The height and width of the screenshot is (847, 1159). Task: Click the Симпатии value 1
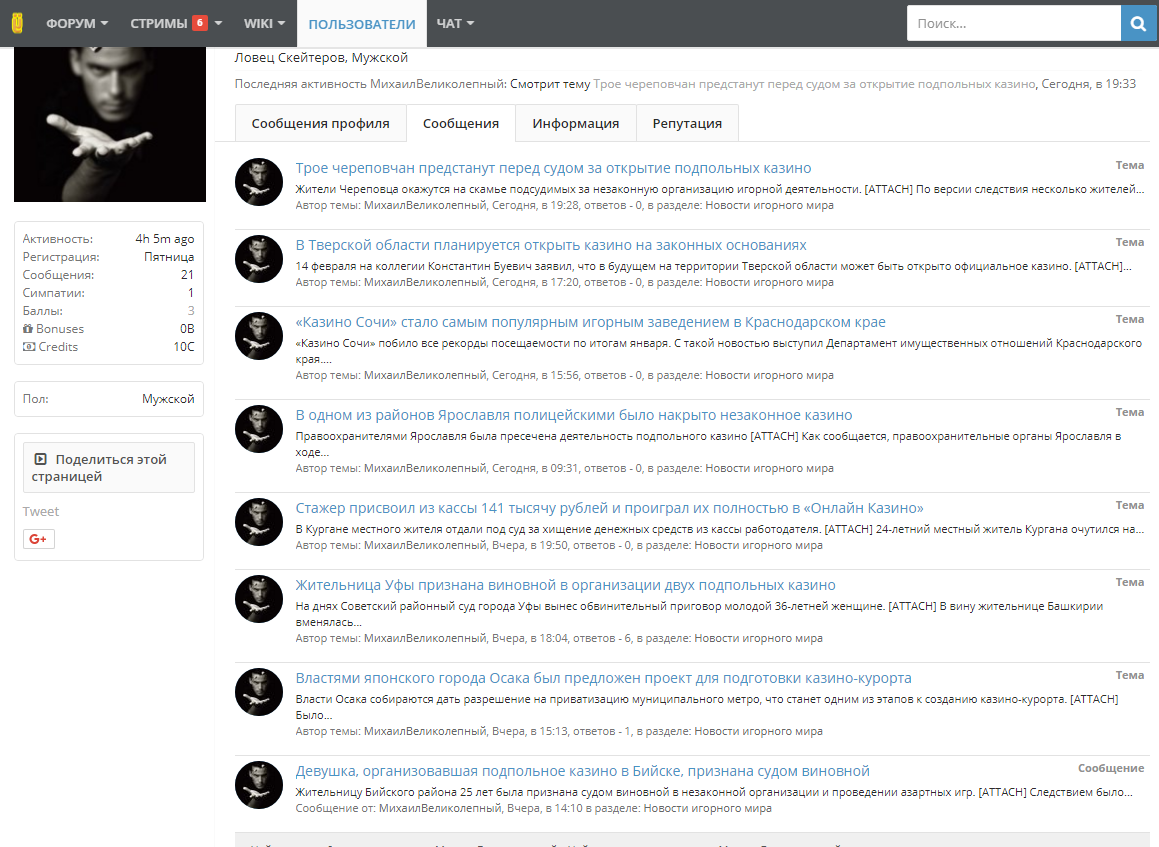(191, 293)
